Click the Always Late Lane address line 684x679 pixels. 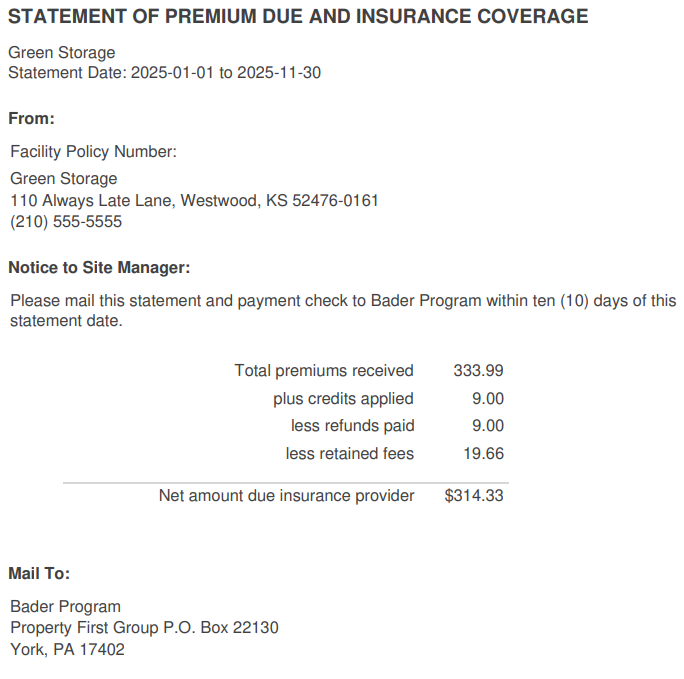click(x=194, y=201)
